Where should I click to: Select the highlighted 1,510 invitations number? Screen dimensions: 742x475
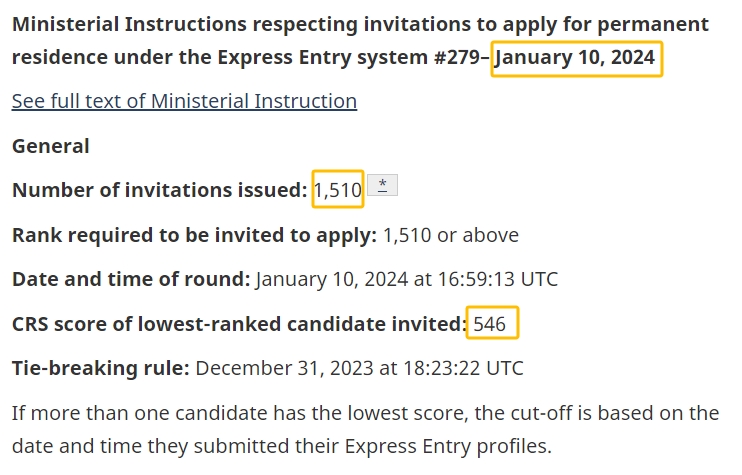point(337,189)
